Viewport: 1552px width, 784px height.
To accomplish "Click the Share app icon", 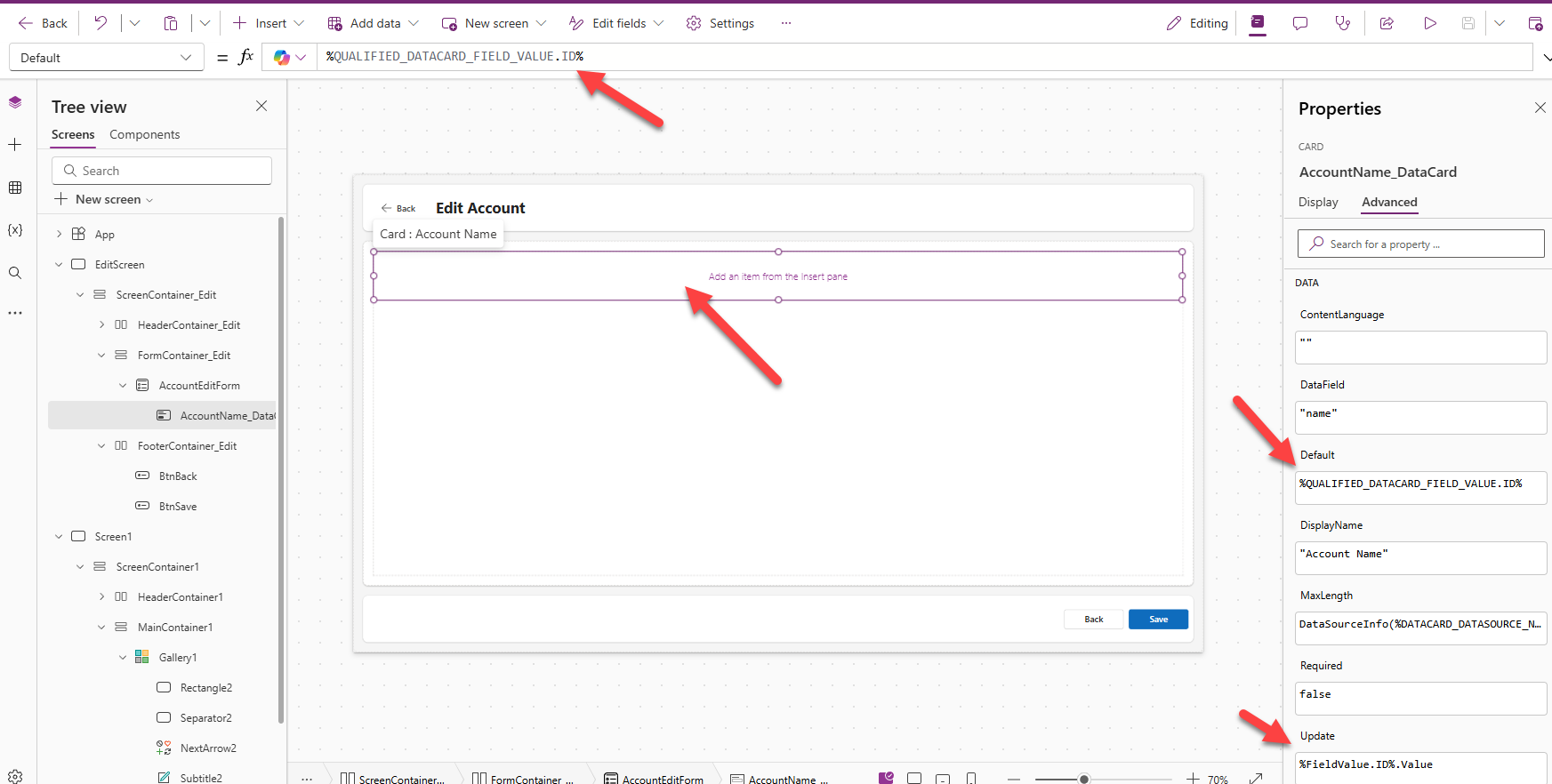I will pos(1387,23).
